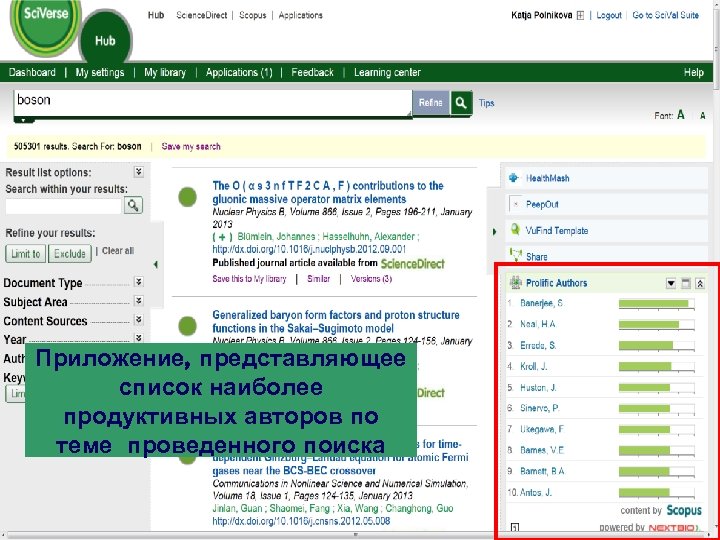
Task: Open the PeepOut application icon
Action: click(x=516, y=204)
